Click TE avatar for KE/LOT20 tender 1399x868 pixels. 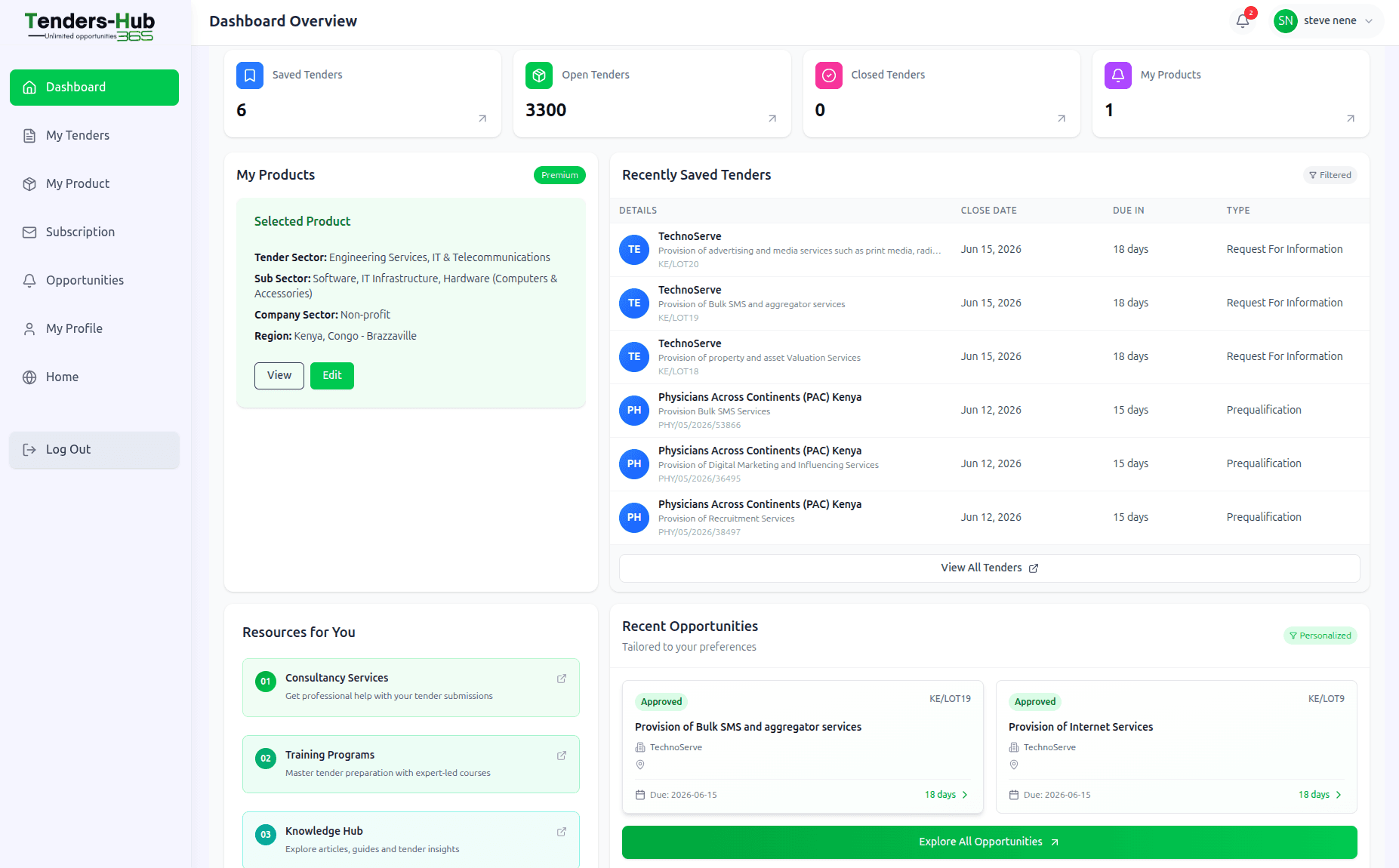coord(634,250)
